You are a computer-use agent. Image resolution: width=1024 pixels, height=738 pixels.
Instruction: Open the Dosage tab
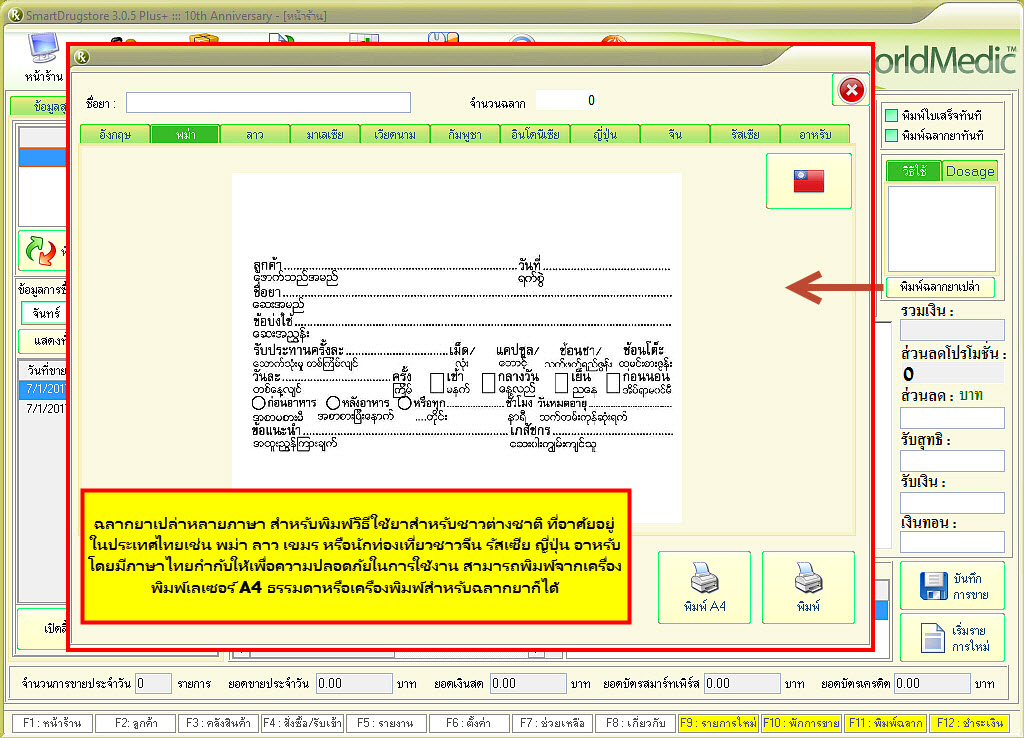pyautogui.click(x=969, y=171)
